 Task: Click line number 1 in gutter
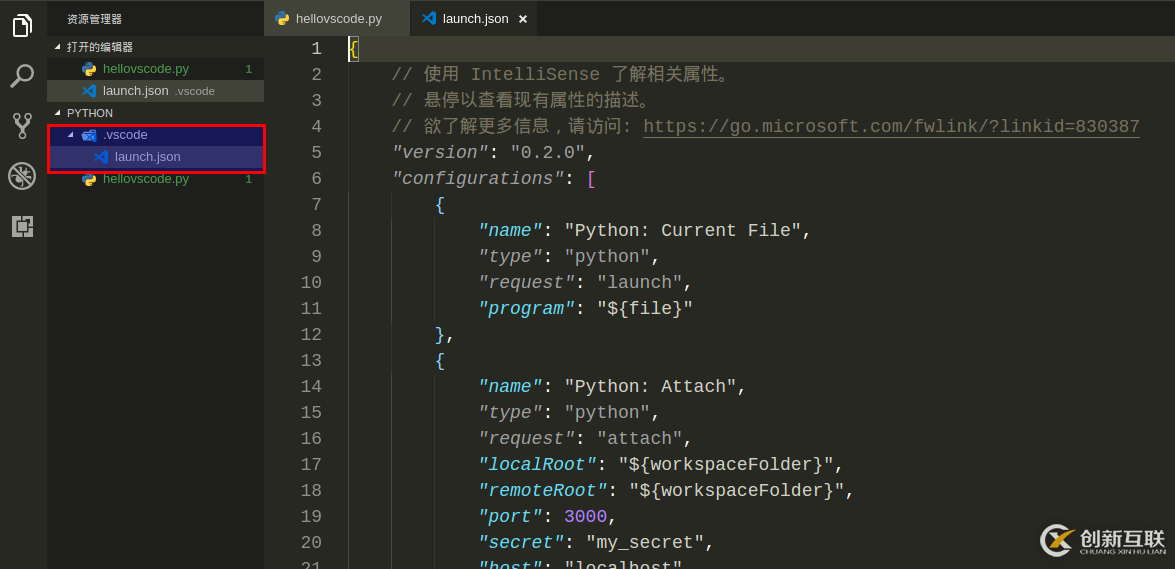click(x=316, y=49)
